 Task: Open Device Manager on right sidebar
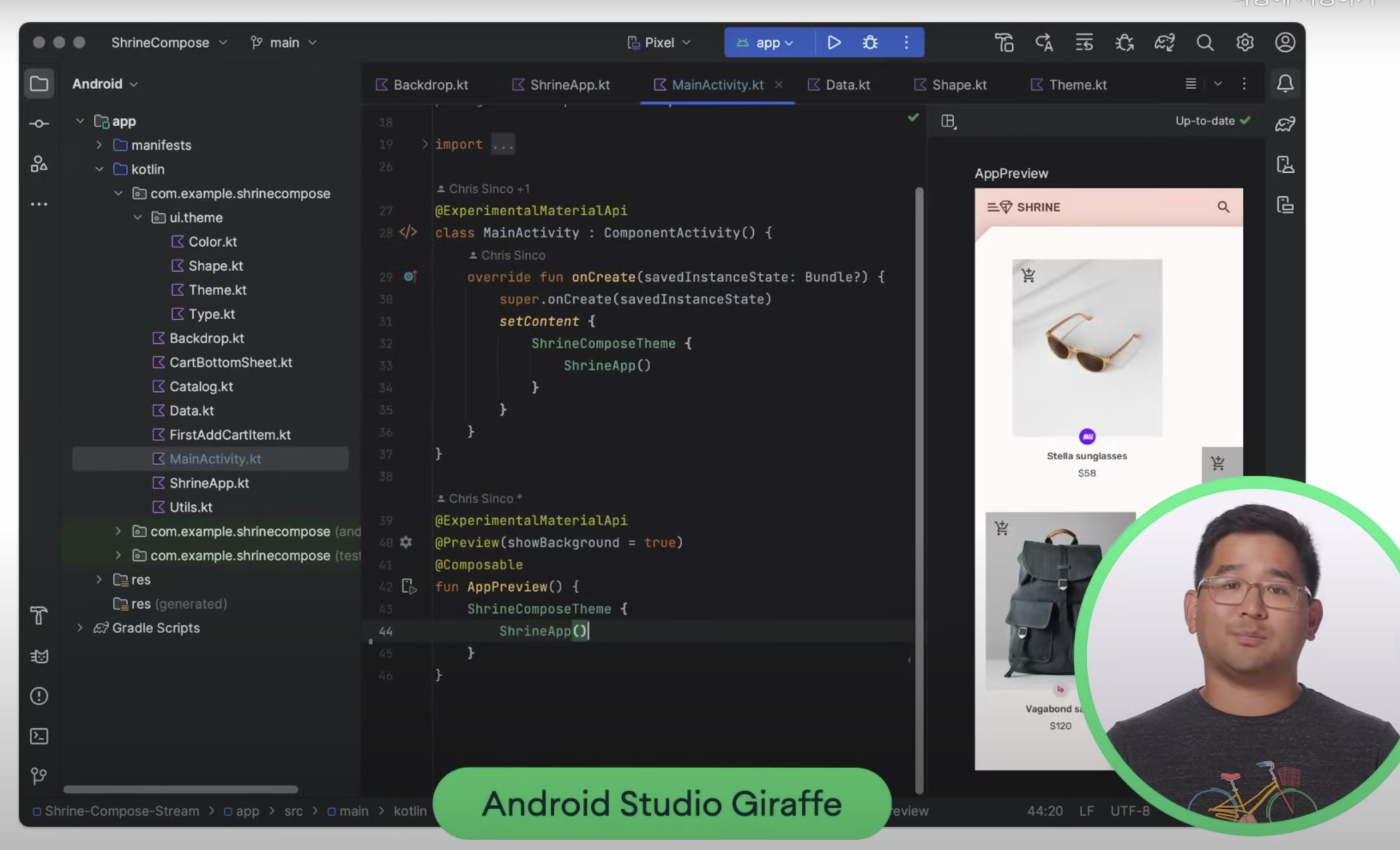pyautogui.click(x=1285, y=164)
